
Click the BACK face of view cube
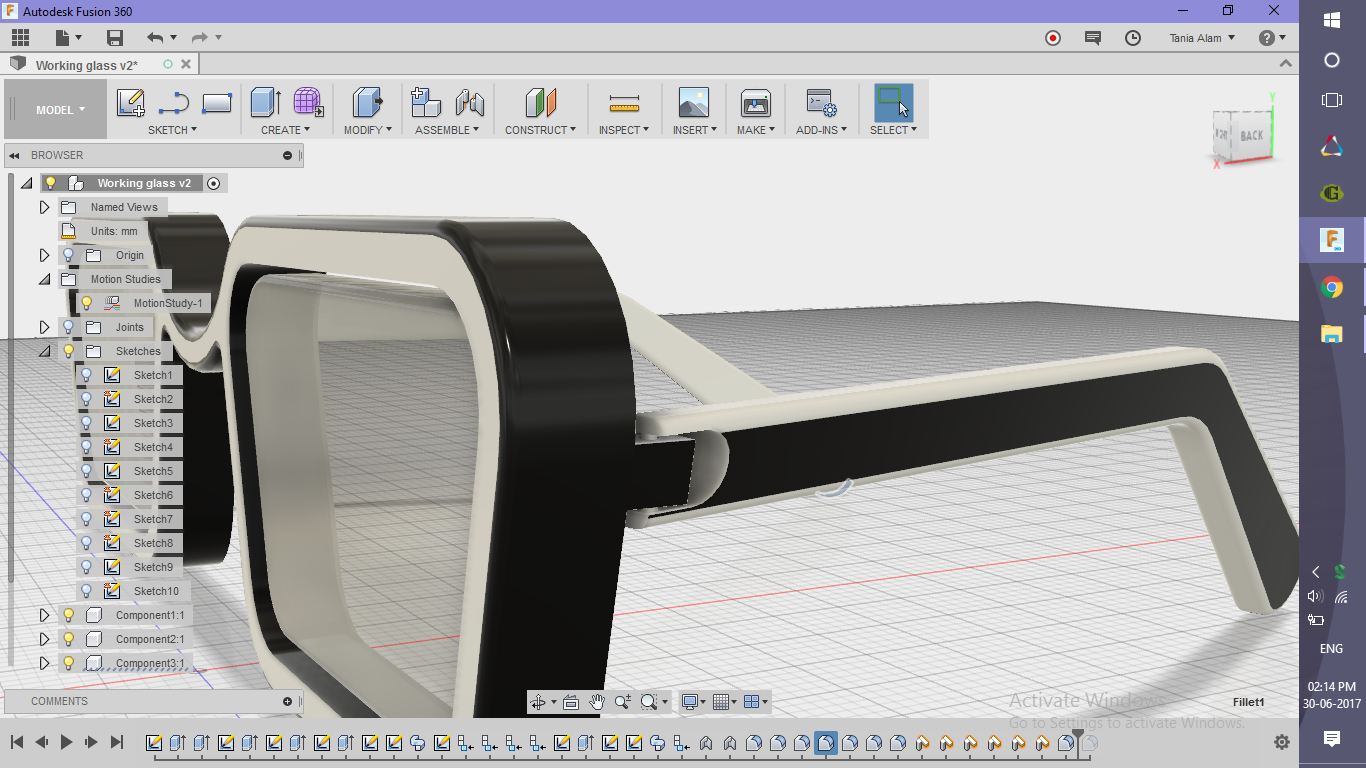[x=1251, y=135]
